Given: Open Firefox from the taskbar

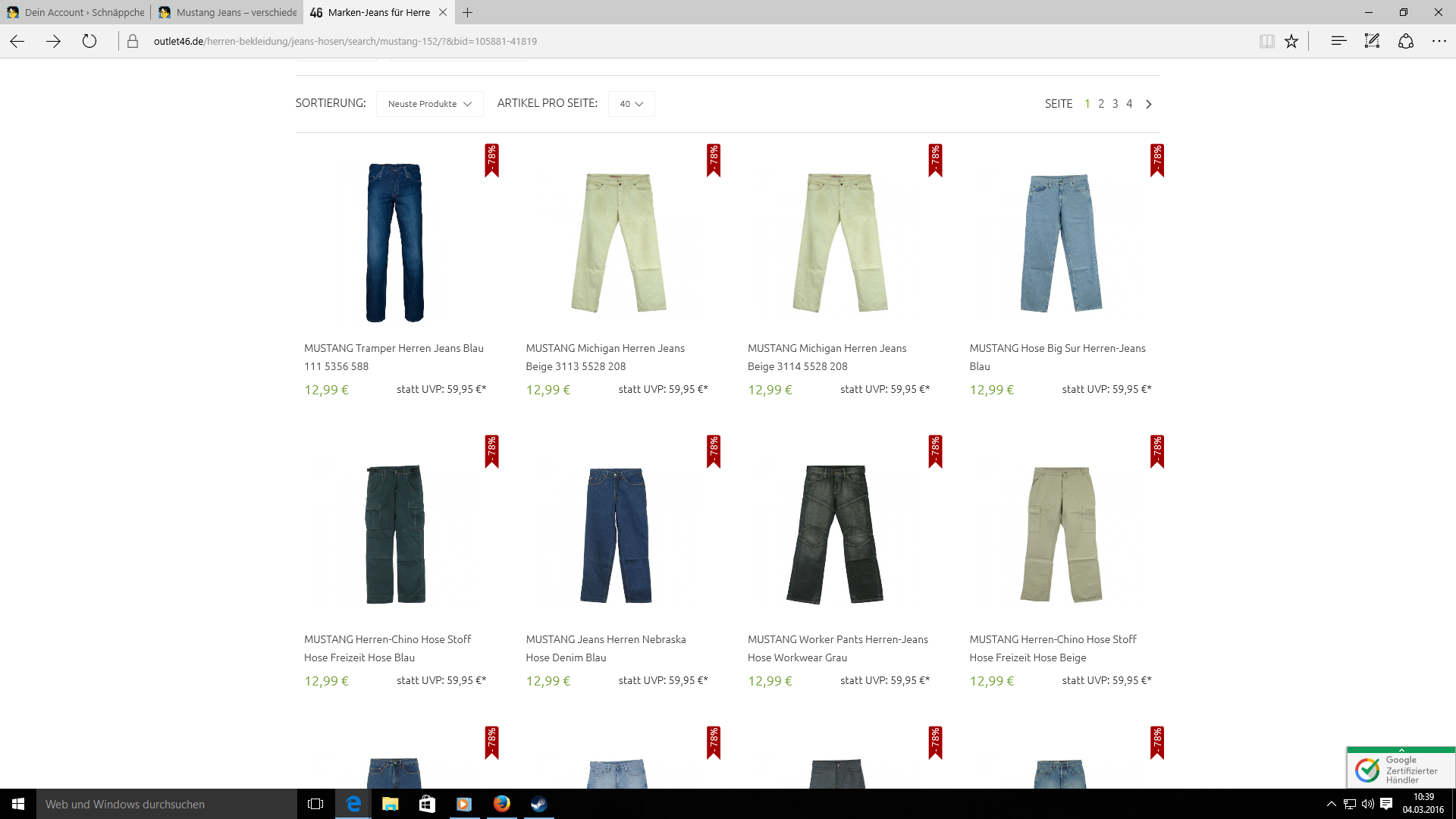Looking at the screenshot, I should tap(501, 804).
